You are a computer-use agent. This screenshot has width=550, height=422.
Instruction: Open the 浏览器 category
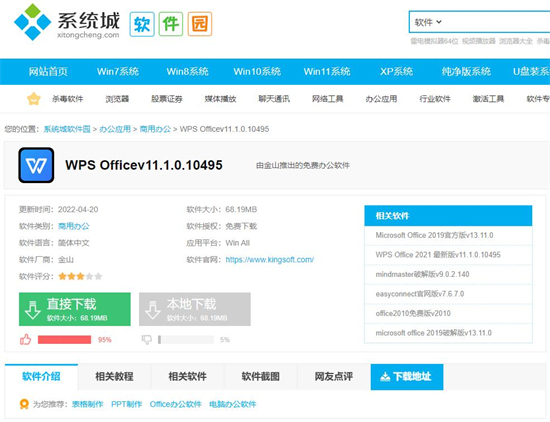click(x=118, y=99)
